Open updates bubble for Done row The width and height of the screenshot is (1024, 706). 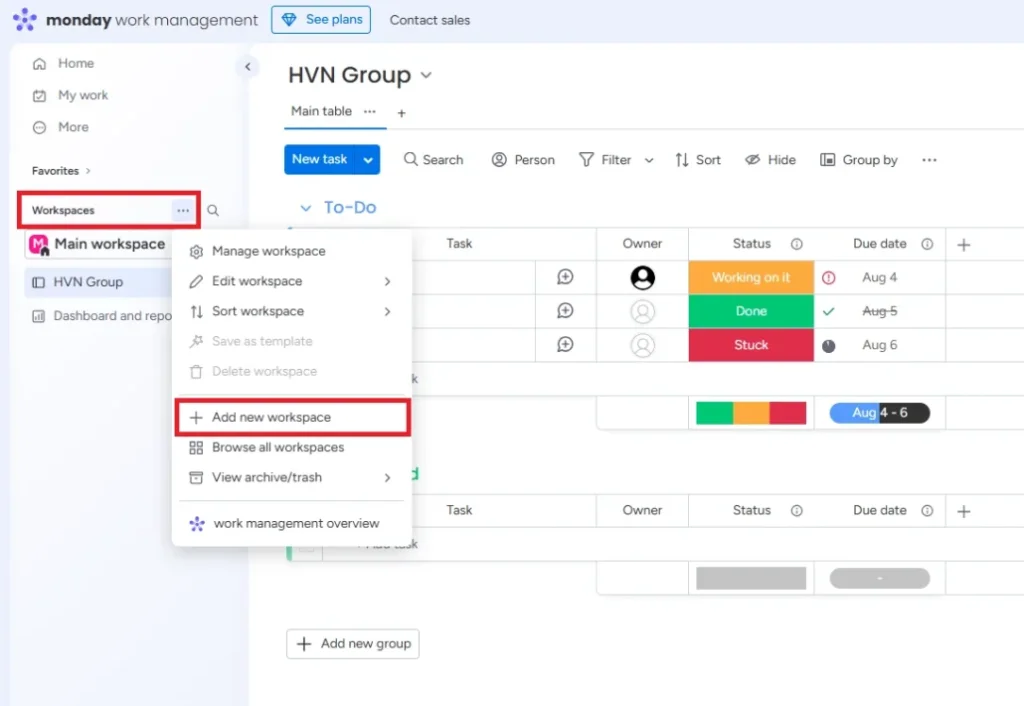click(x=566, y=311)
